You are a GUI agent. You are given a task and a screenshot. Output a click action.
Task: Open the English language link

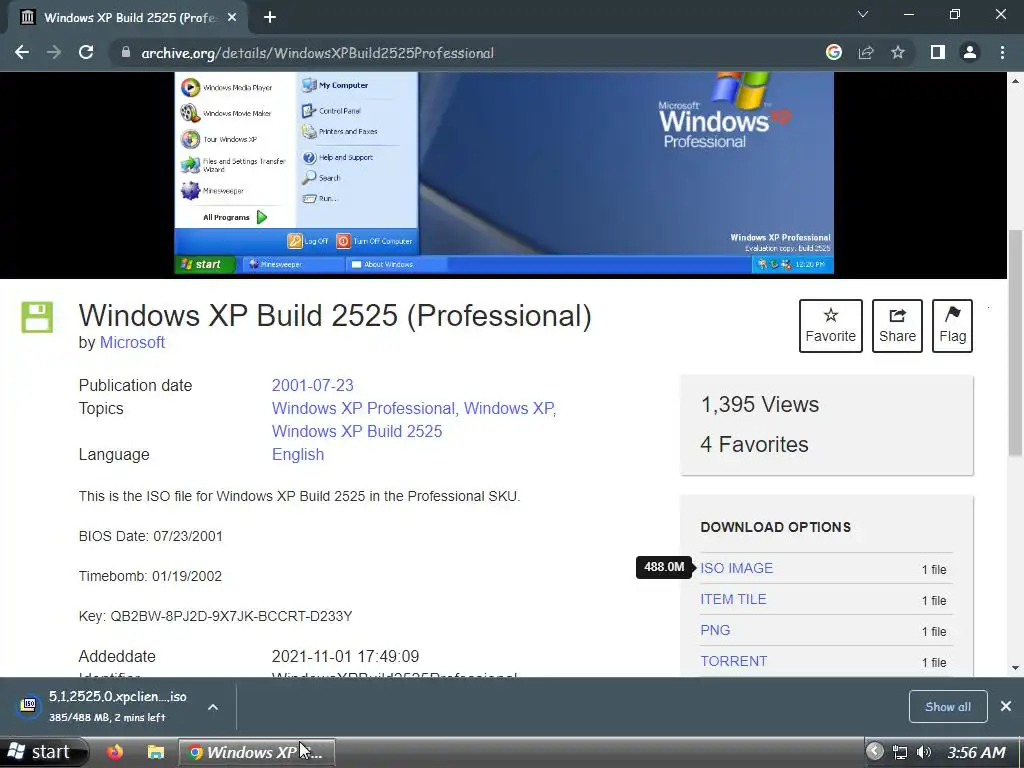click(x=298, y=455)
